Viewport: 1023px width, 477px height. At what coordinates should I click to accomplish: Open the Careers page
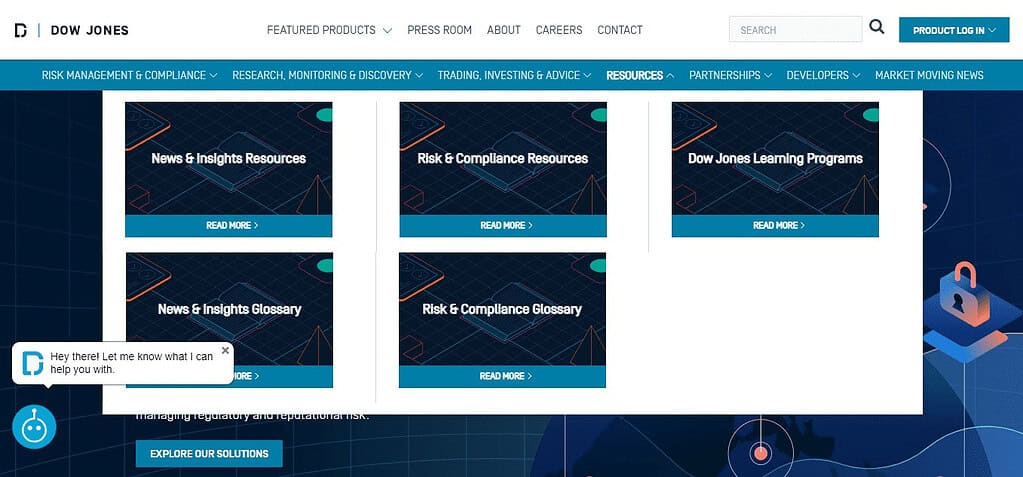point(559,30)
